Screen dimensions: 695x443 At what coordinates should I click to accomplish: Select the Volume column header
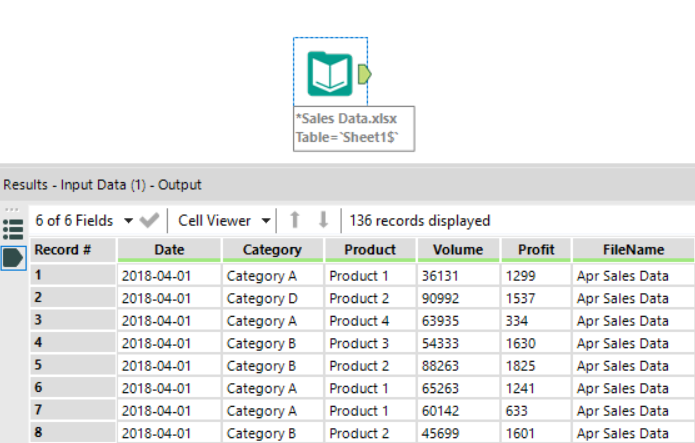[x=458, y=250]
